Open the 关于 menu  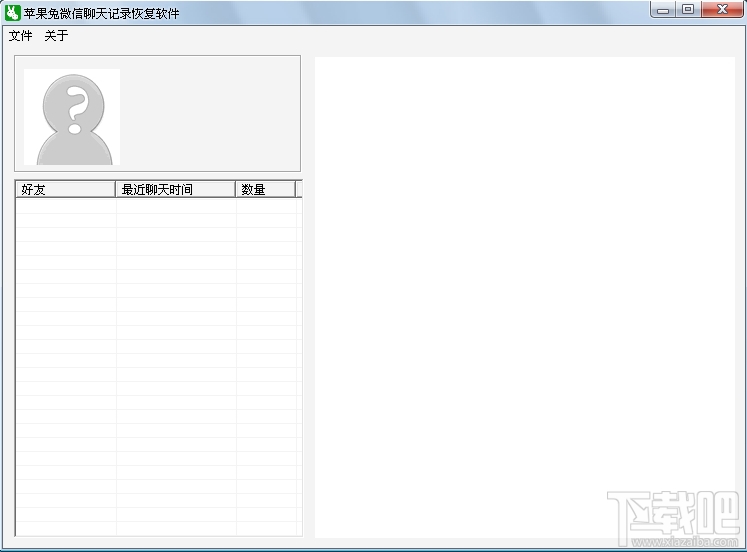pos(56,36)
